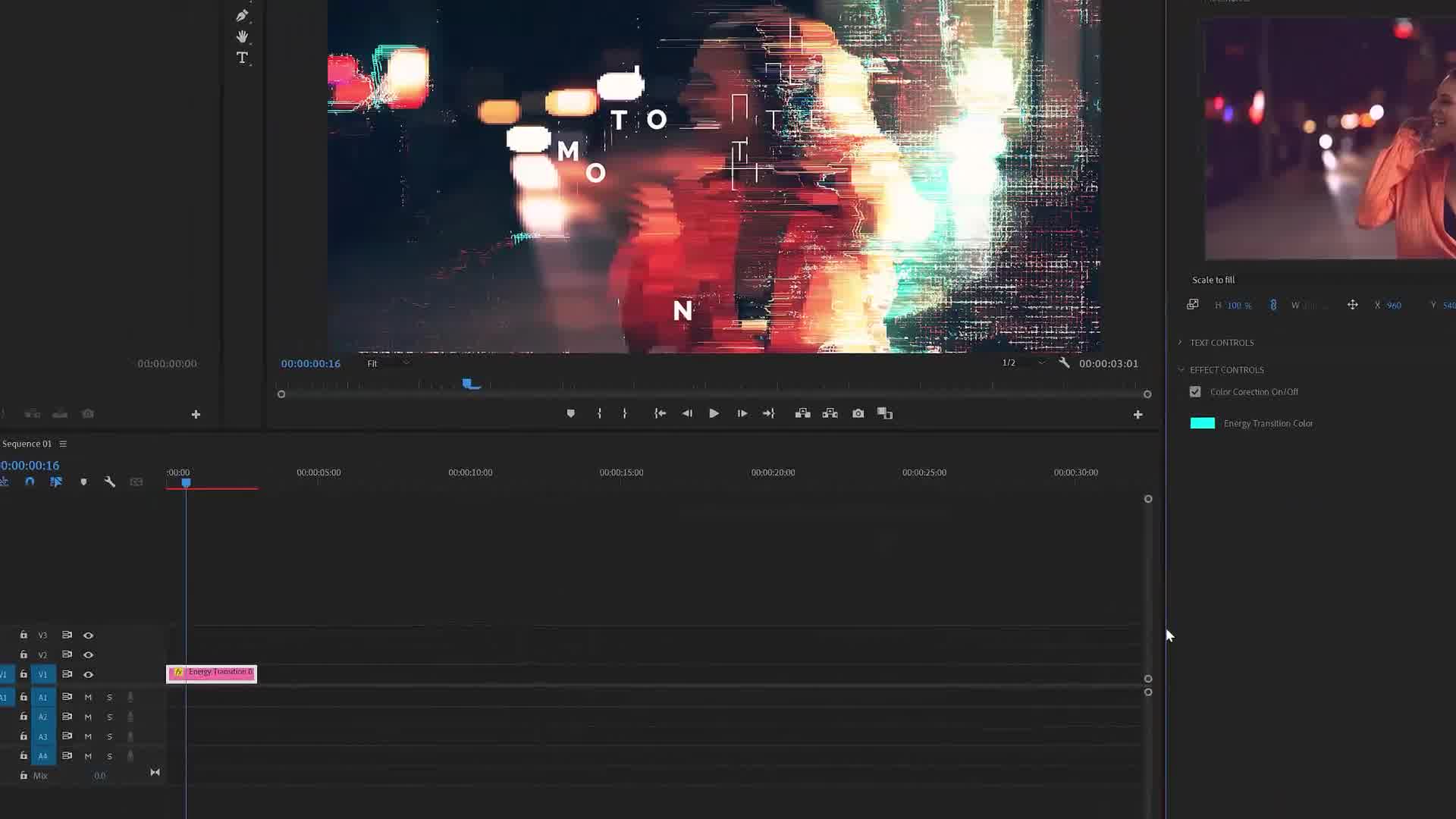Screen dimensions: 1456x819
Task: Select the Type tool
Action: 242,58
